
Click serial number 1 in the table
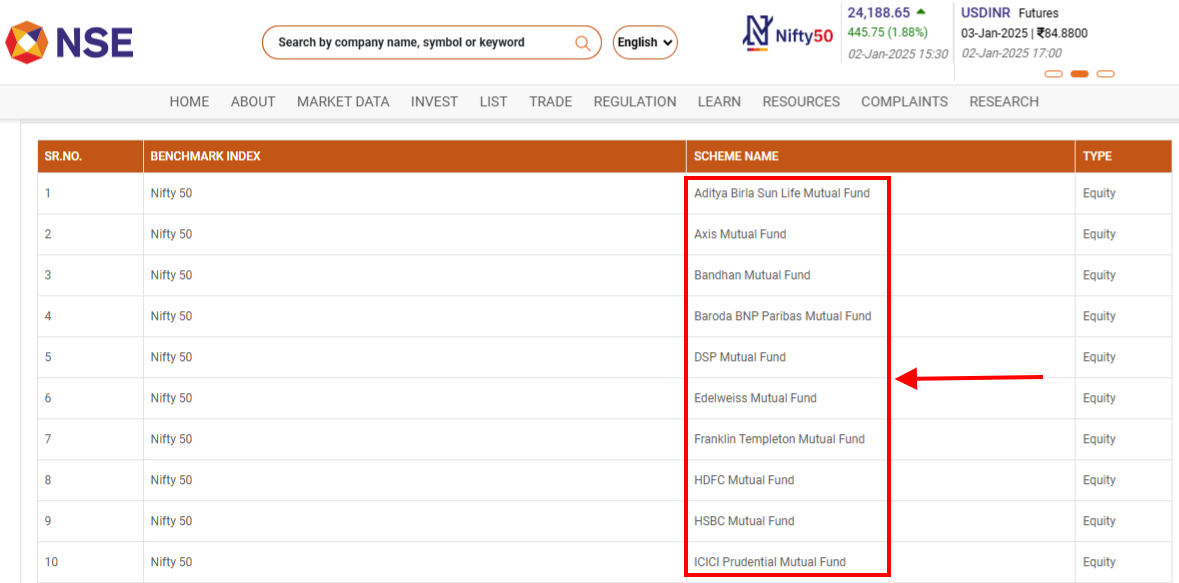[47, 193]
